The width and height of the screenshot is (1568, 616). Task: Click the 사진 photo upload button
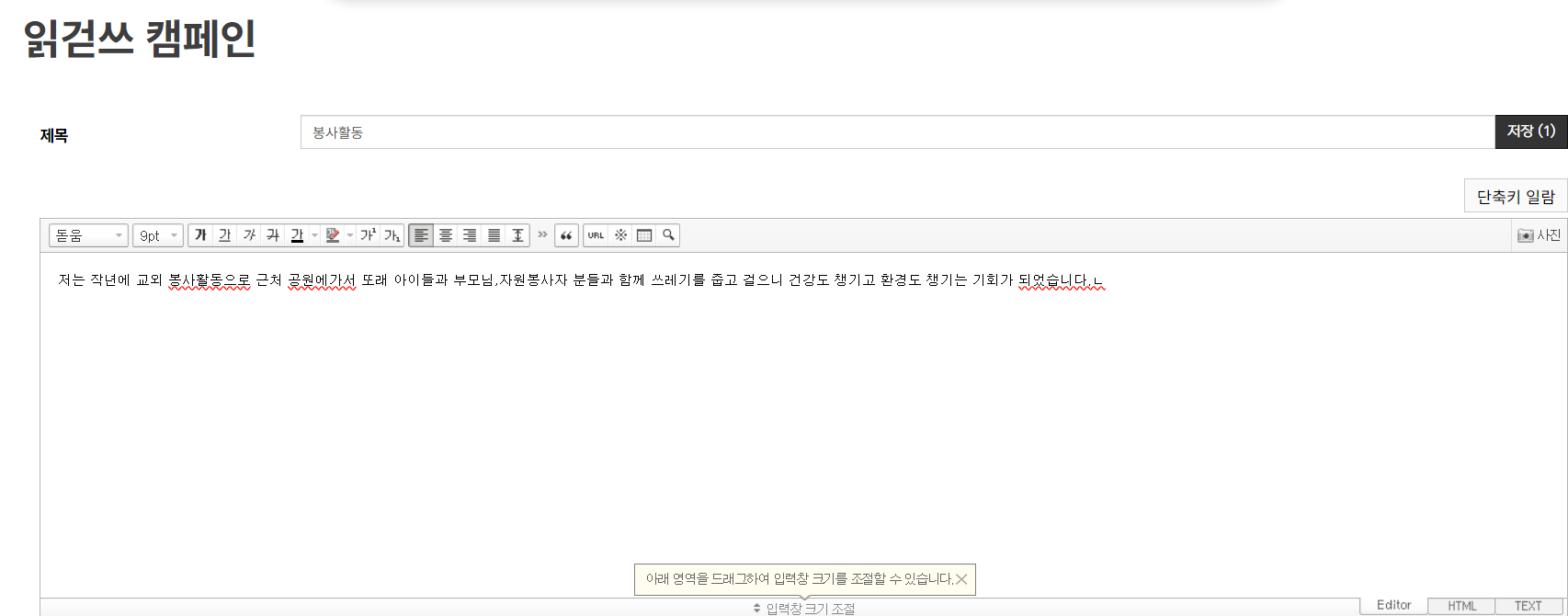pyautogui.click(x=1539, y=235)
